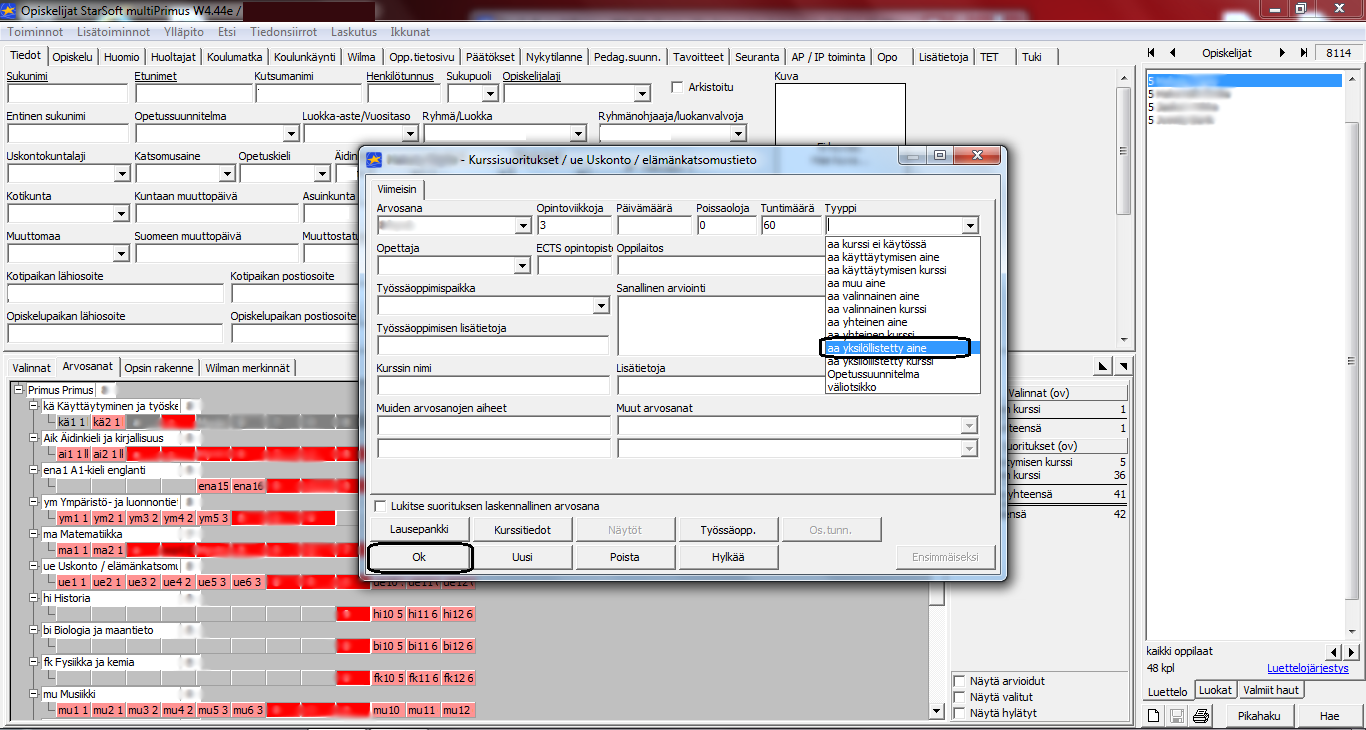Click the ue1 1 course cell

tap(72, 582)
